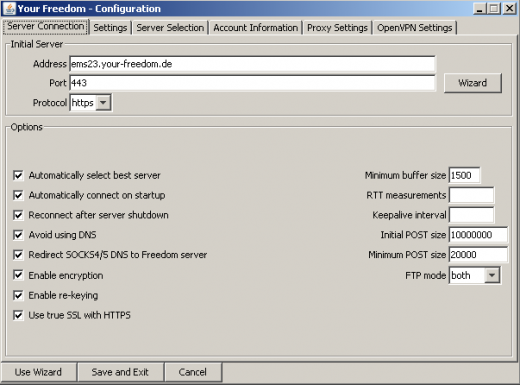Image resolution: width=520 pixels, height=385 pixels.
Task: Go to Server Selection tab
Action: [170, 28]
